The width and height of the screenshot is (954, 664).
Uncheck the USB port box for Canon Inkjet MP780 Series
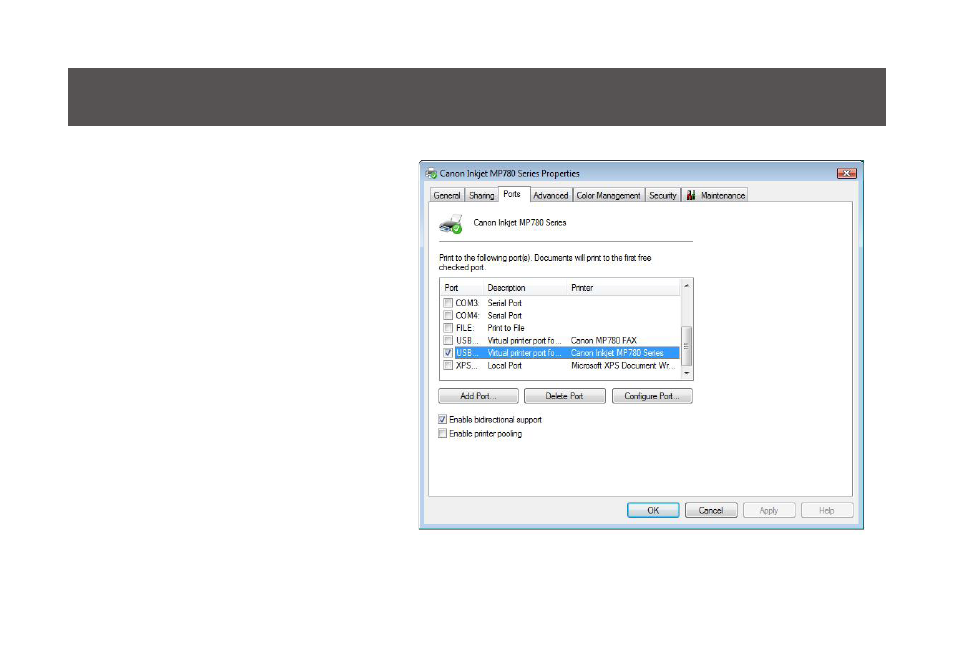pyautogui.click(x=448, y=353)
